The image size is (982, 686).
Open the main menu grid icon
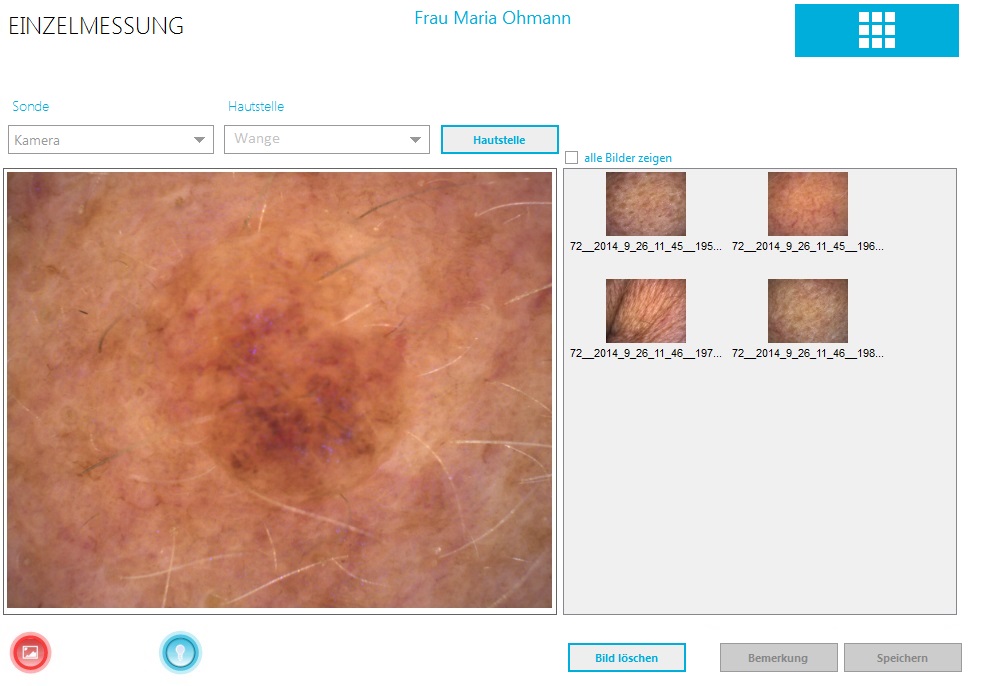[x=876, y=30]
